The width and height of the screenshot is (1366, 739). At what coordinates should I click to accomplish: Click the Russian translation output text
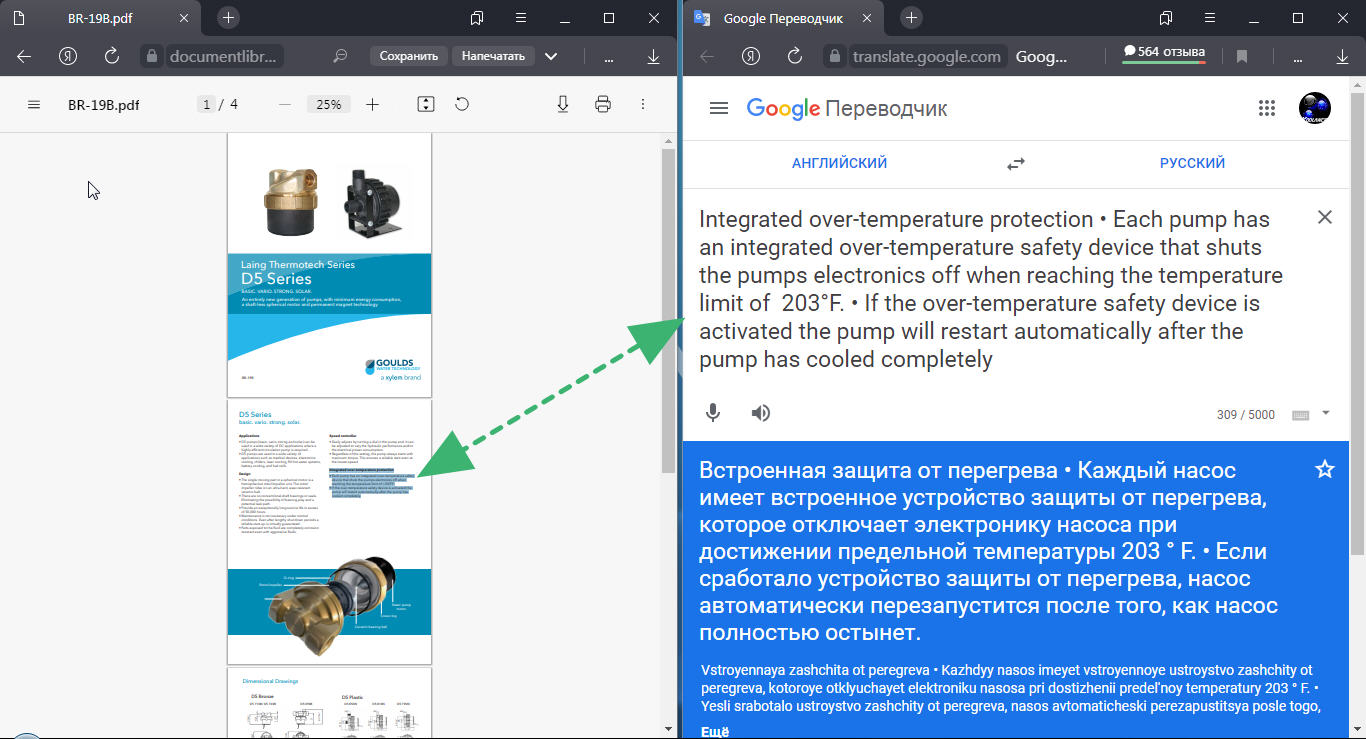[x=989, y=551]
